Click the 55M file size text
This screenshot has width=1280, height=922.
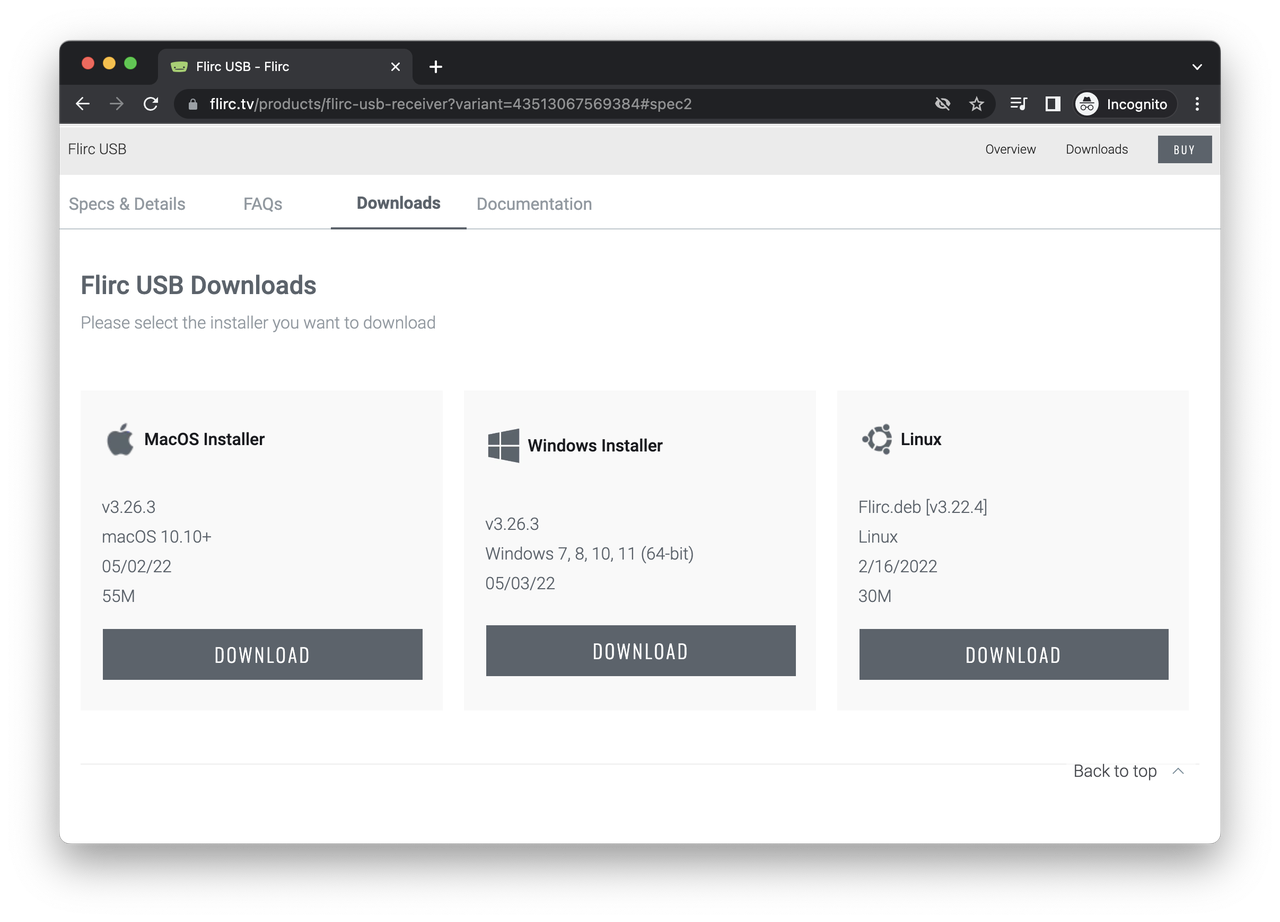point(118,596)
